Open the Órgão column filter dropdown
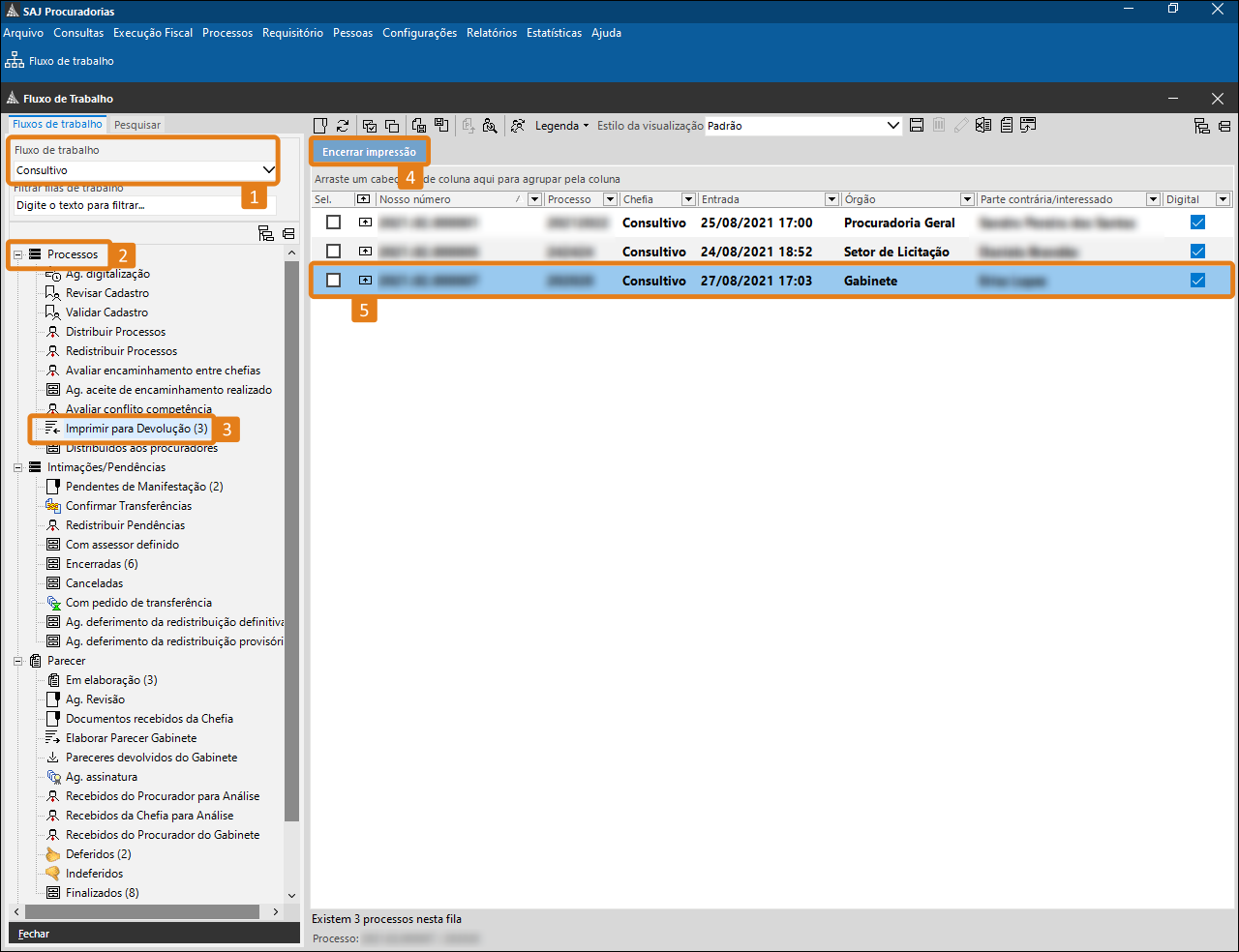Screen dimensions: 1239x952 tap(967, 199)
